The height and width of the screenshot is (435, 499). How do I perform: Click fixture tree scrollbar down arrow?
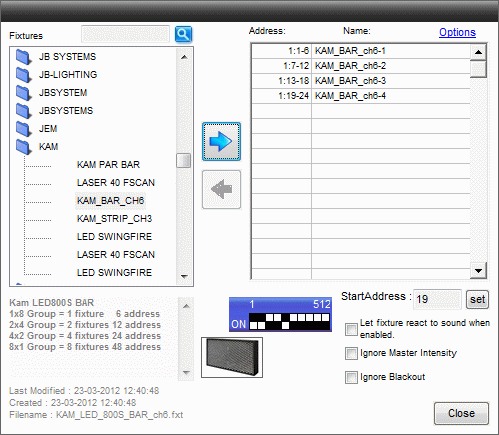[x=184, y=276]
